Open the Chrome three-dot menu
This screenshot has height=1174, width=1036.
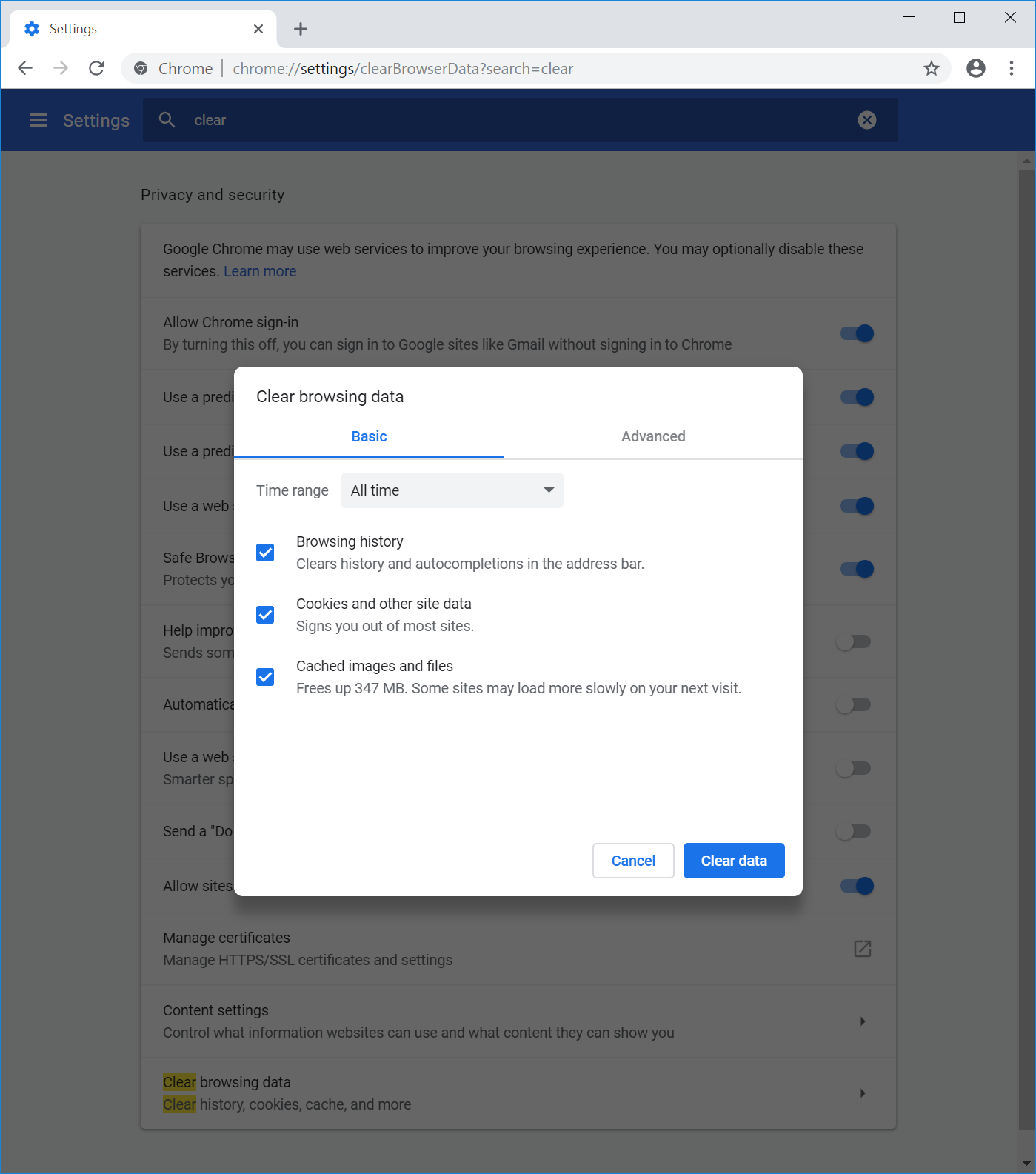1012,68
